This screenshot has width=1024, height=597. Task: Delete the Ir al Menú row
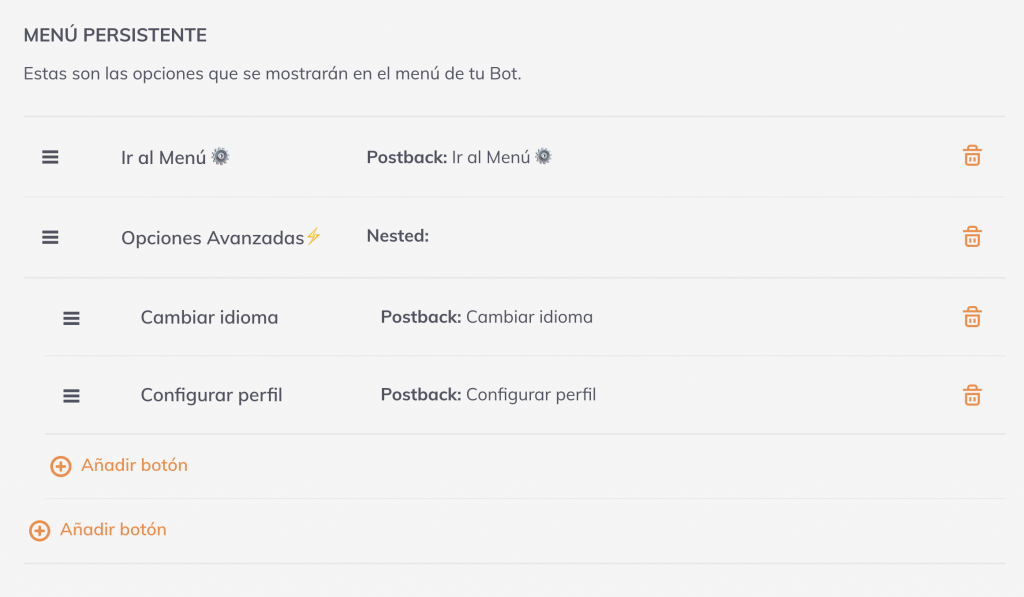(x=971, y=156)
